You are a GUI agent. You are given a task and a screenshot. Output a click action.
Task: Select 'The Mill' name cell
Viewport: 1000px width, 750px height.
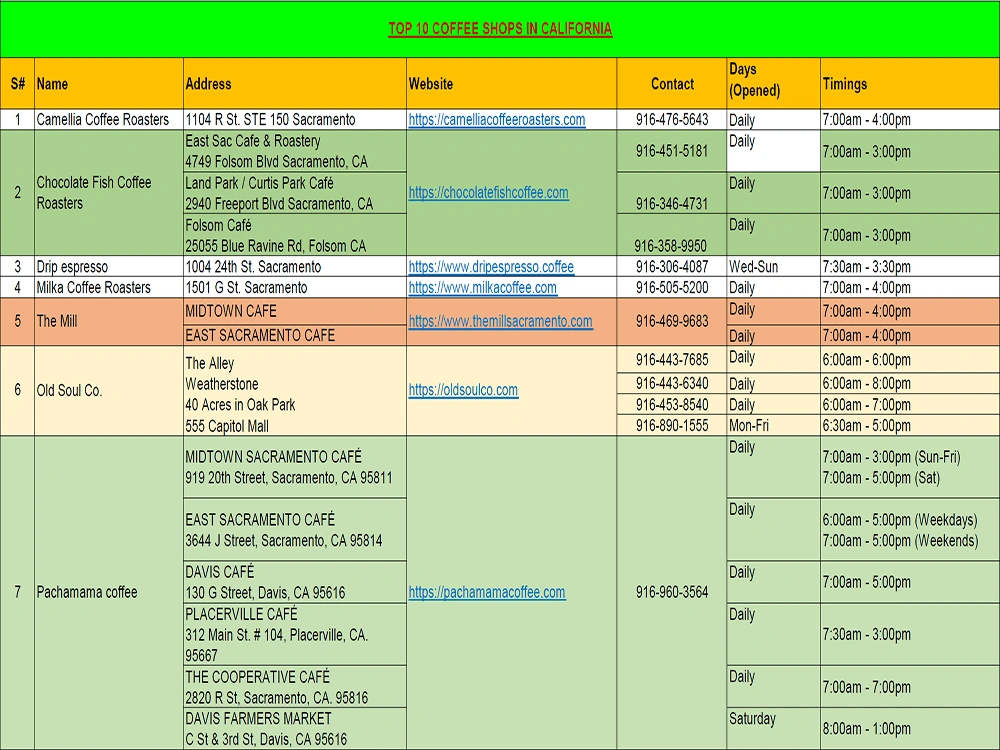(109, 321)
